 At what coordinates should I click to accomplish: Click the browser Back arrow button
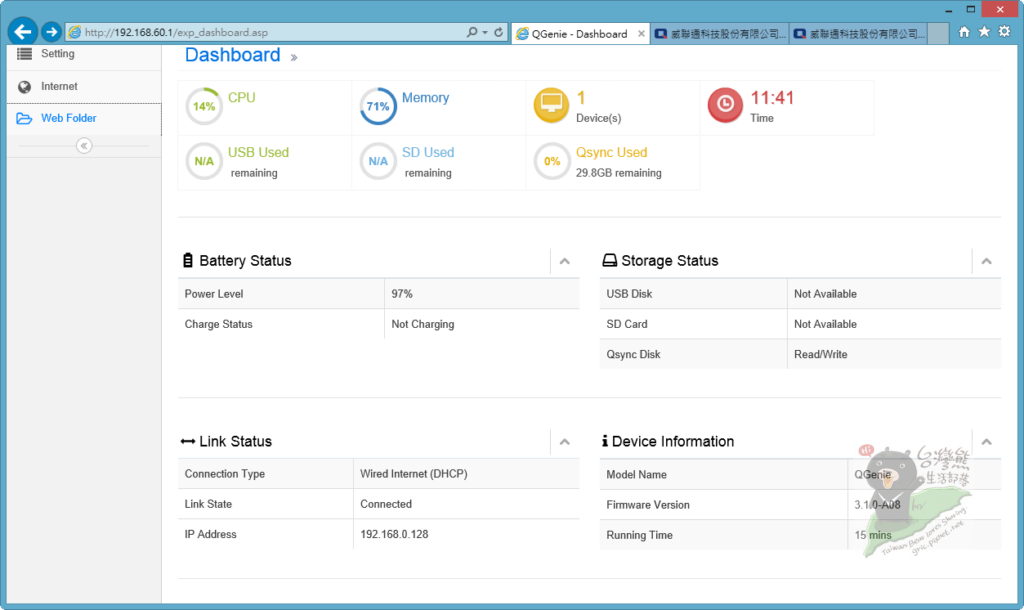[x=22, y=32]
